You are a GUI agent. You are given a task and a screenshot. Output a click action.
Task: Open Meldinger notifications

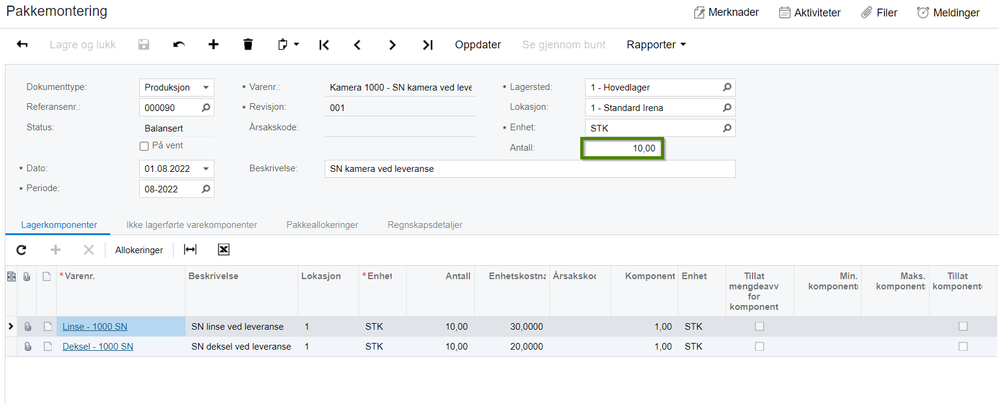(948, 12)
